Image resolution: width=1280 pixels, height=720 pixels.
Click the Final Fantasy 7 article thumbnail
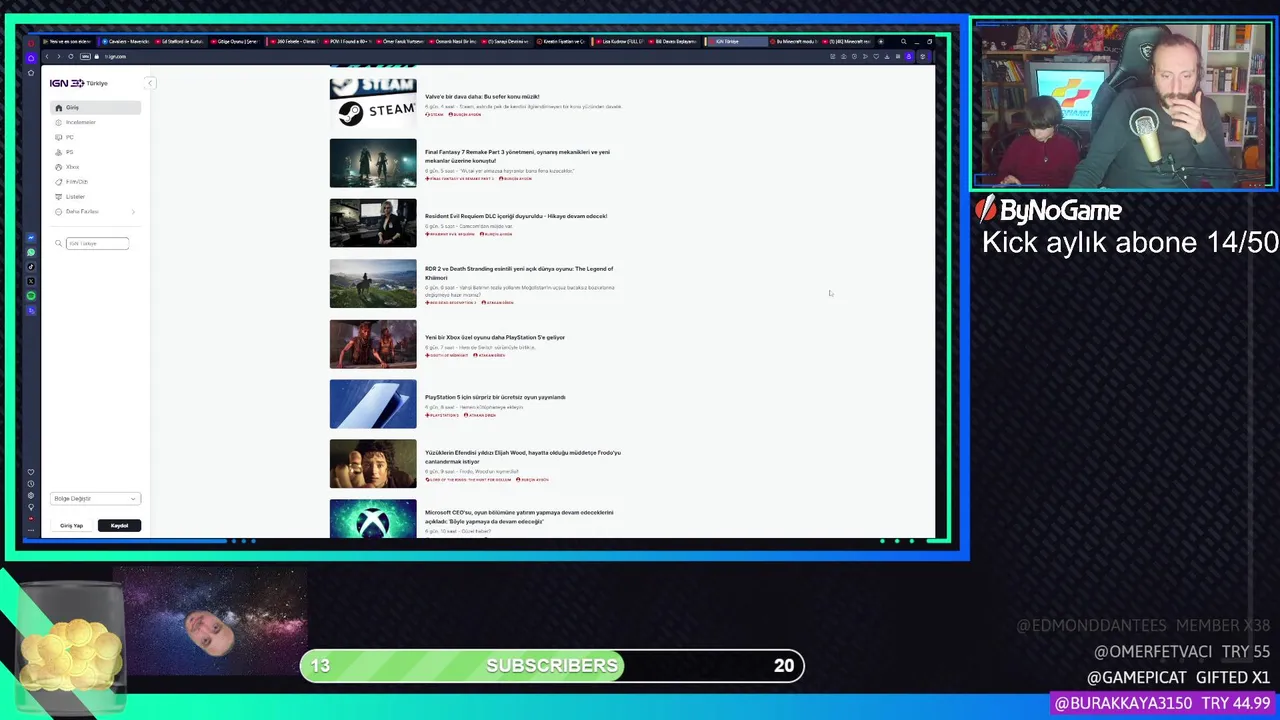[373, 163]
